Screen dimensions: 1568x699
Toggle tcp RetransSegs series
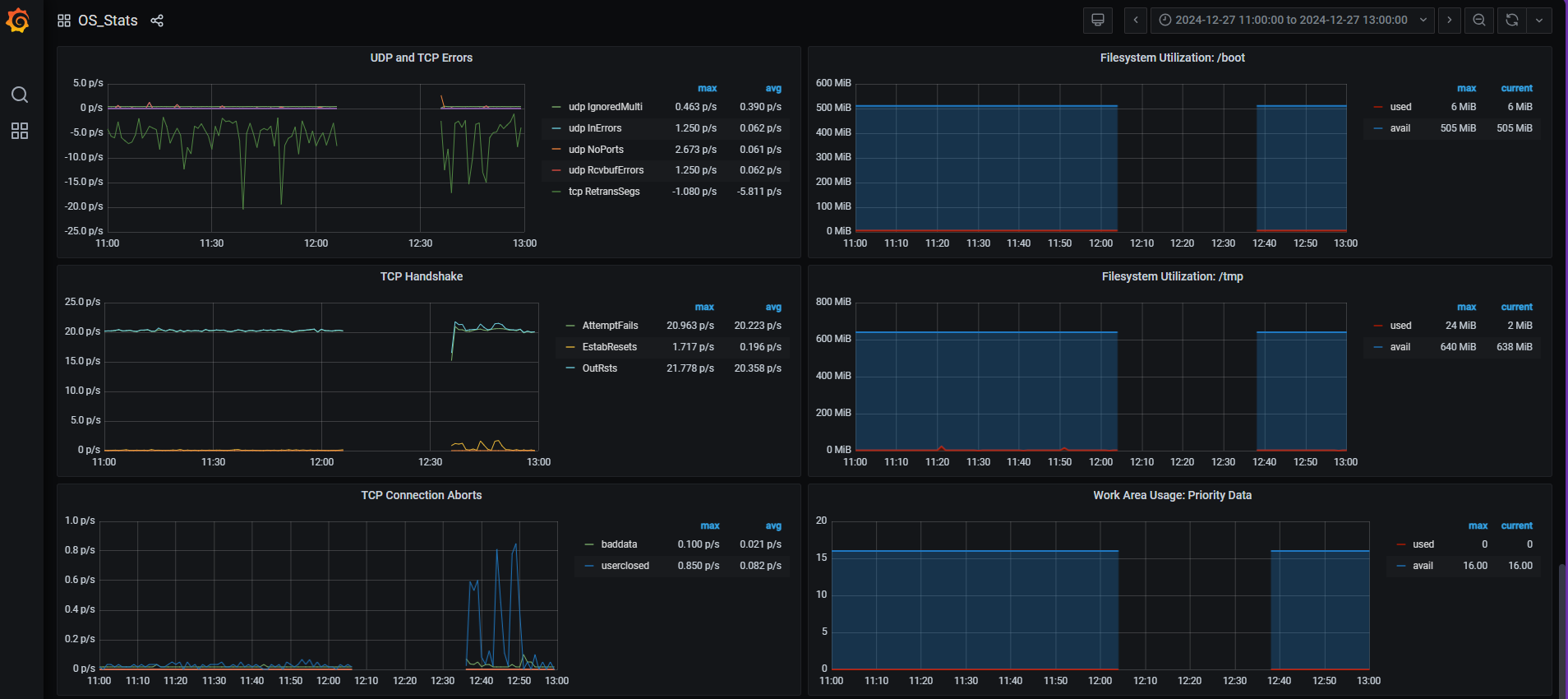point(604,192)
